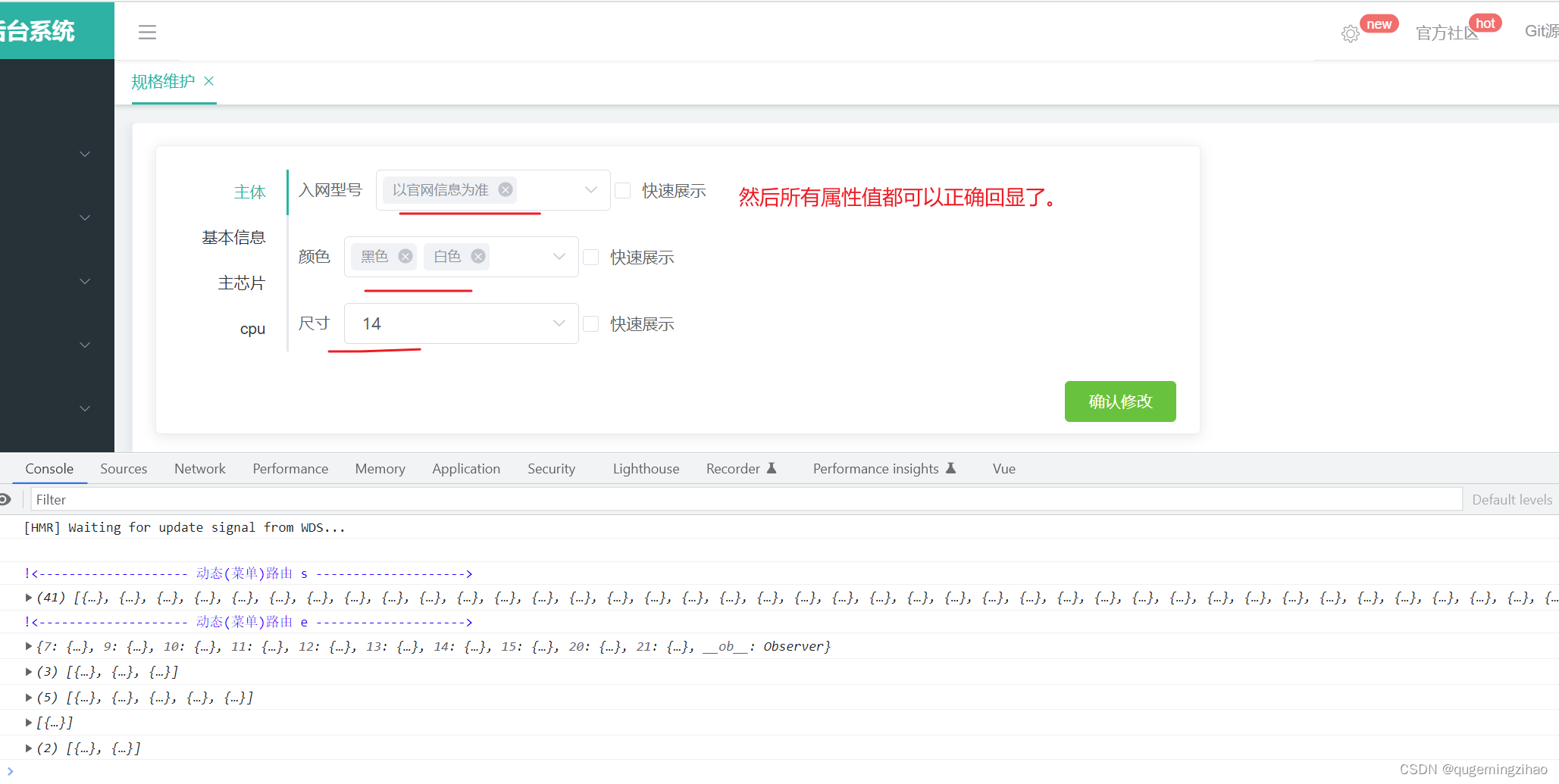
Task: Switch to the Memory tab
Action: [x=380, y=468]
